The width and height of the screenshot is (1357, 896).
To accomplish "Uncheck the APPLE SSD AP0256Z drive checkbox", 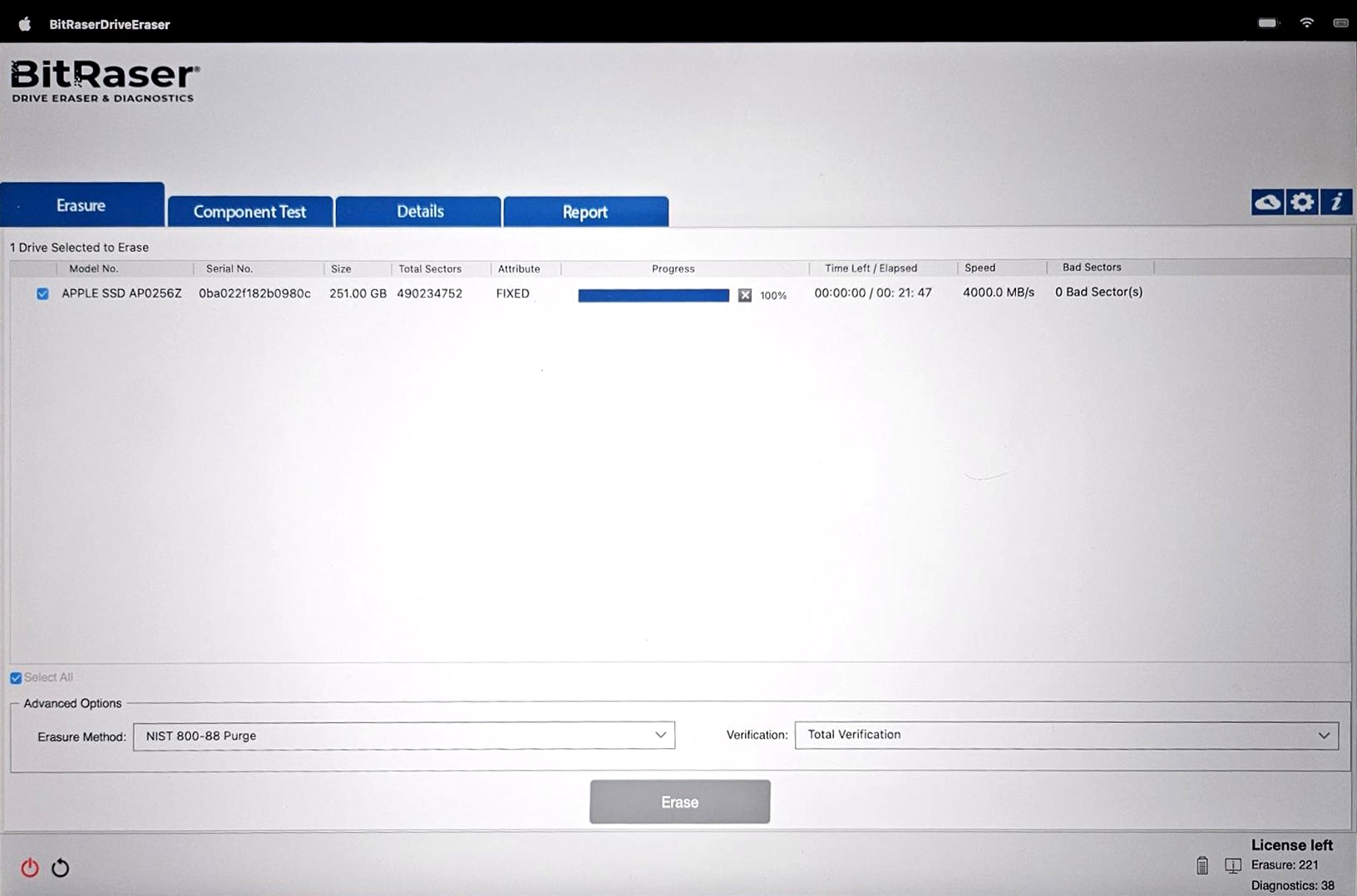I will click(42, 293).
